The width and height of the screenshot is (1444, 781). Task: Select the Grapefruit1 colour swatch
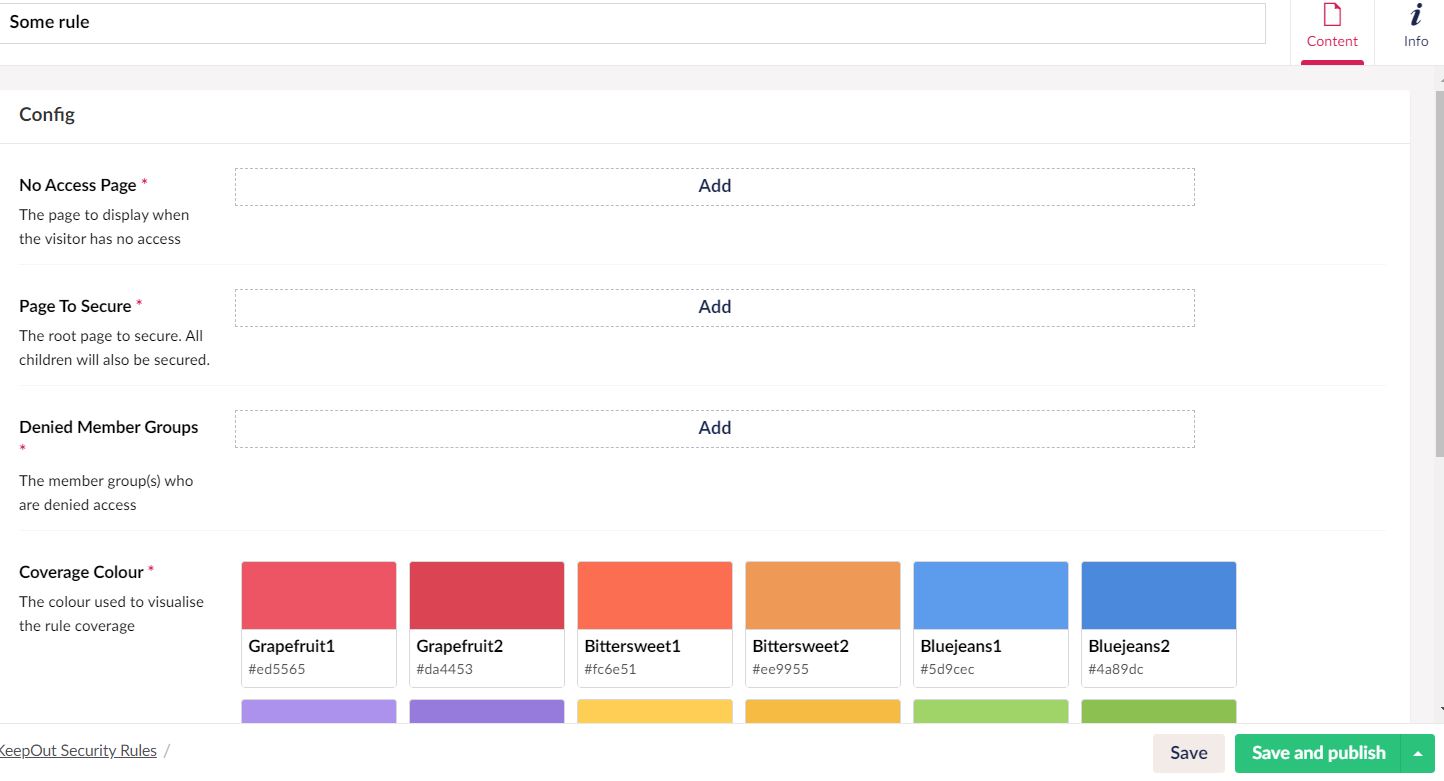pyautogui.click(x=319, y=624)
